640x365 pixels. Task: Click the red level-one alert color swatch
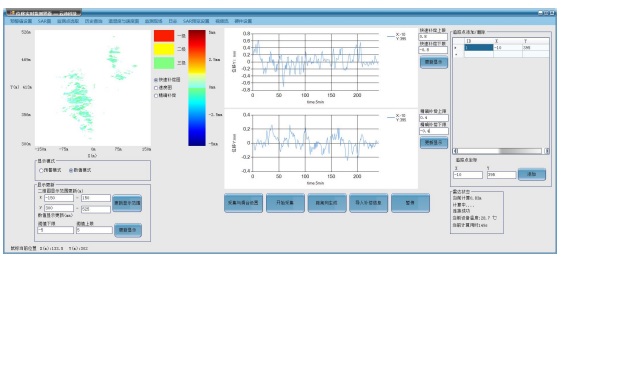(x=164, y=36)
